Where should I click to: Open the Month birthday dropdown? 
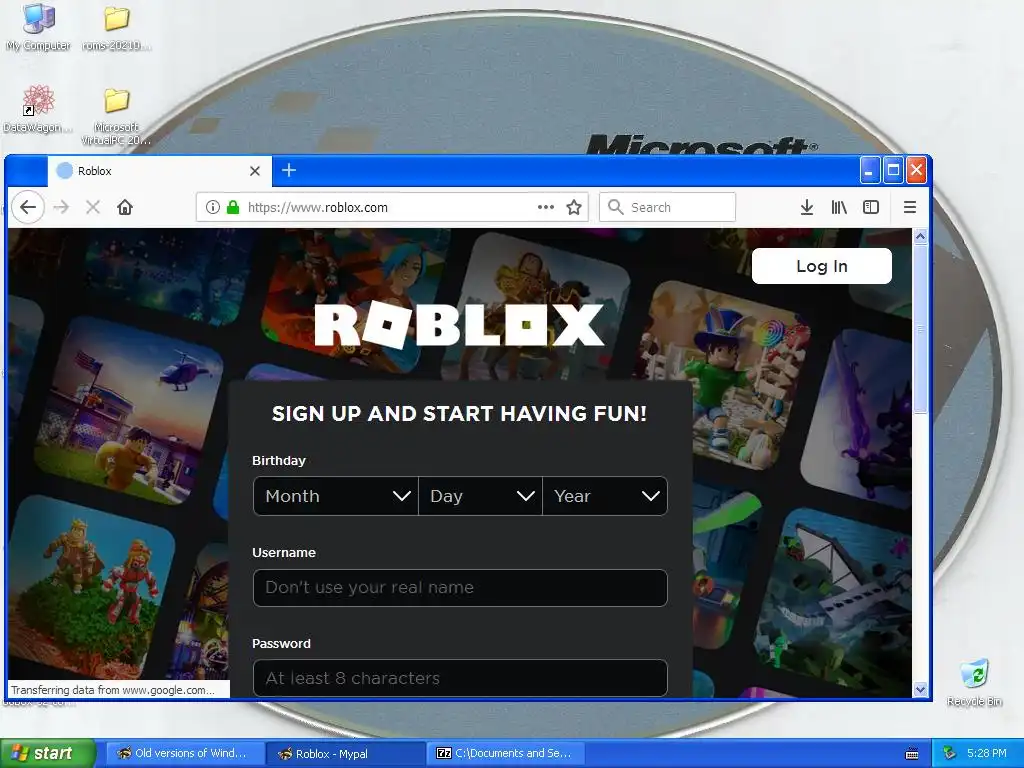336,496
